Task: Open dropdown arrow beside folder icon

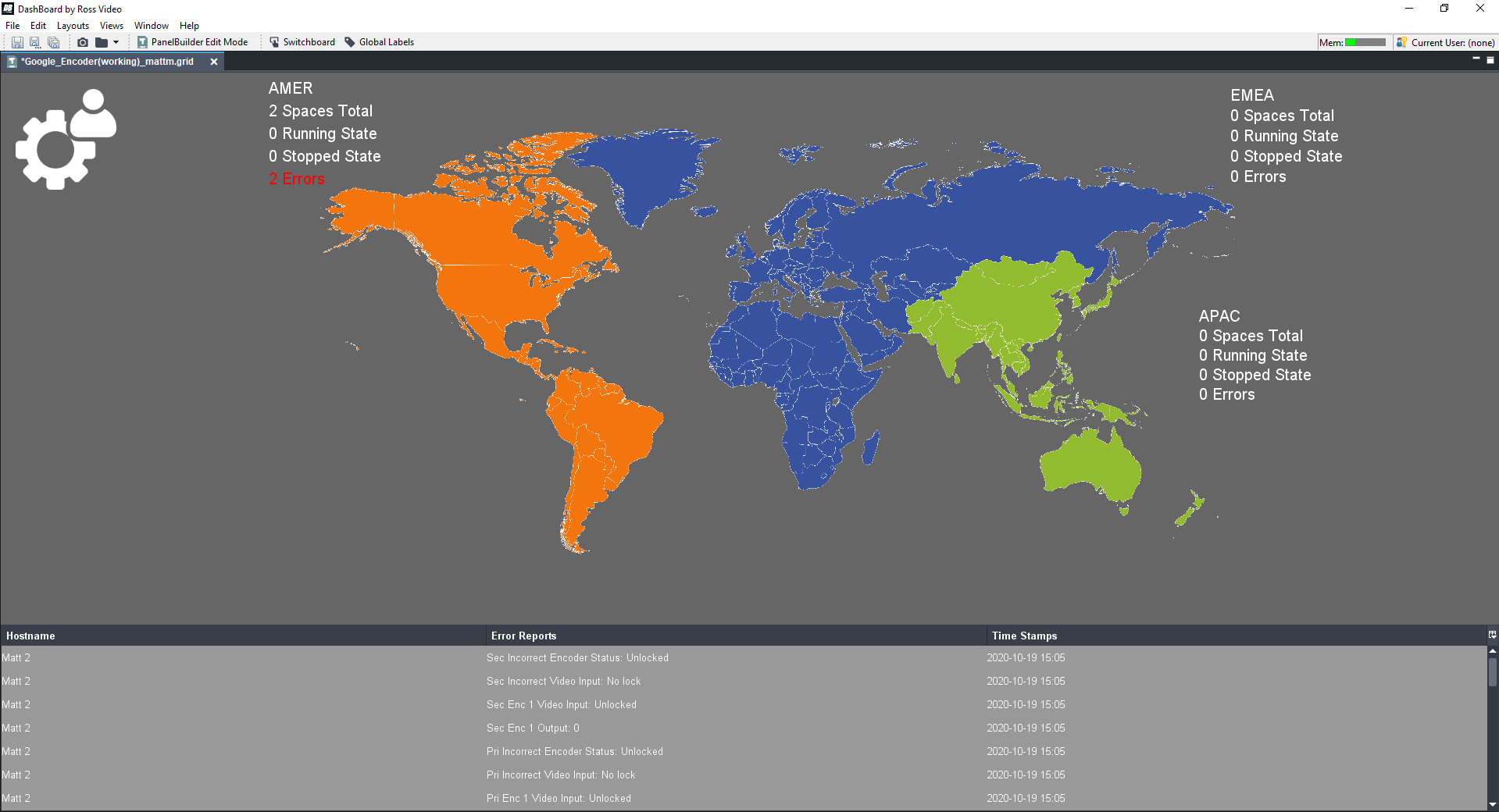Action: pyautogui.click(x=116, y=42)
